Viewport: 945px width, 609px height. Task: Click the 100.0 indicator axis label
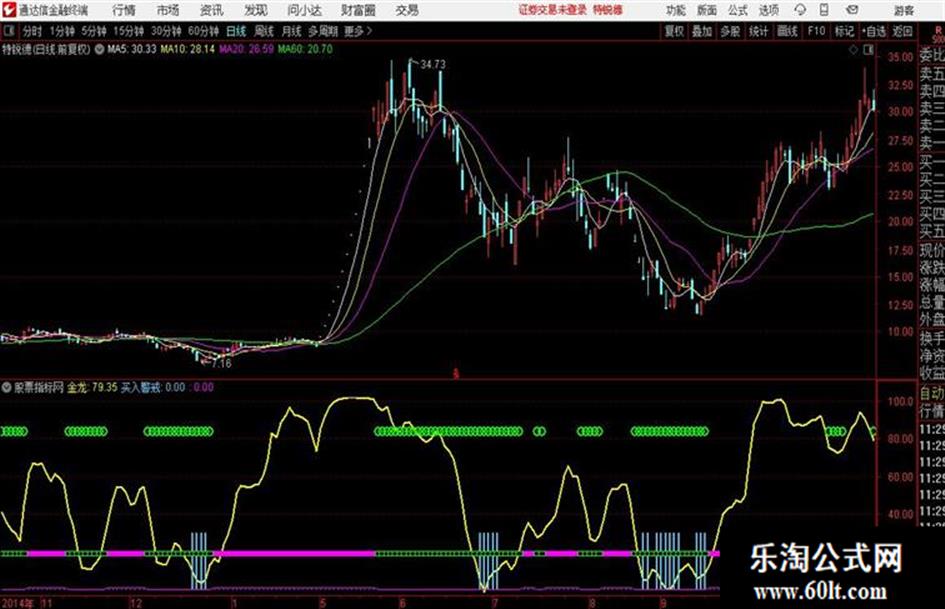pyautogui.click(x=900, y=401)
